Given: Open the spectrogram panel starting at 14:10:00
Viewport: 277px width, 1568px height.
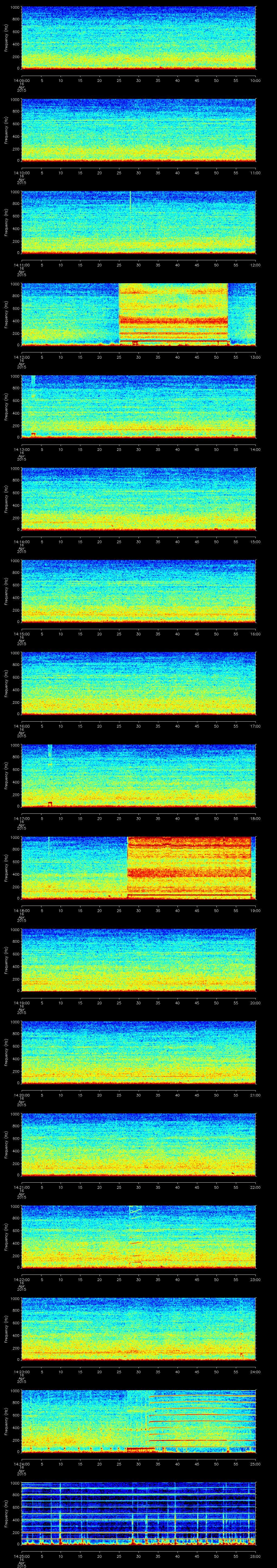Looking at the screenshot, I should coord(138,130).
